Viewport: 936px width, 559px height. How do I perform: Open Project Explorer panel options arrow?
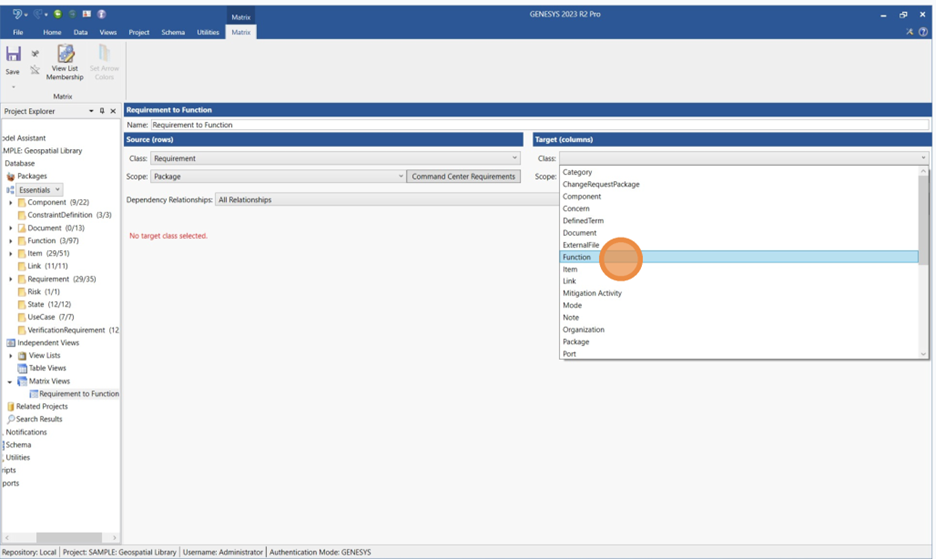point(91,111)
